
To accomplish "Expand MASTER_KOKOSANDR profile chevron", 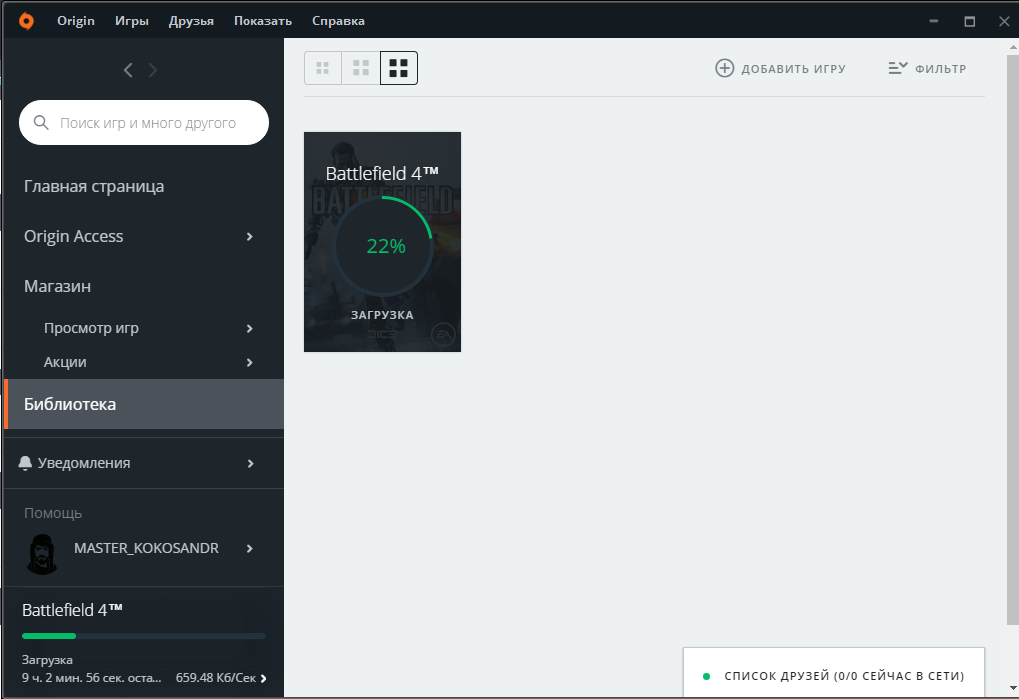I will tap(250, 548).
